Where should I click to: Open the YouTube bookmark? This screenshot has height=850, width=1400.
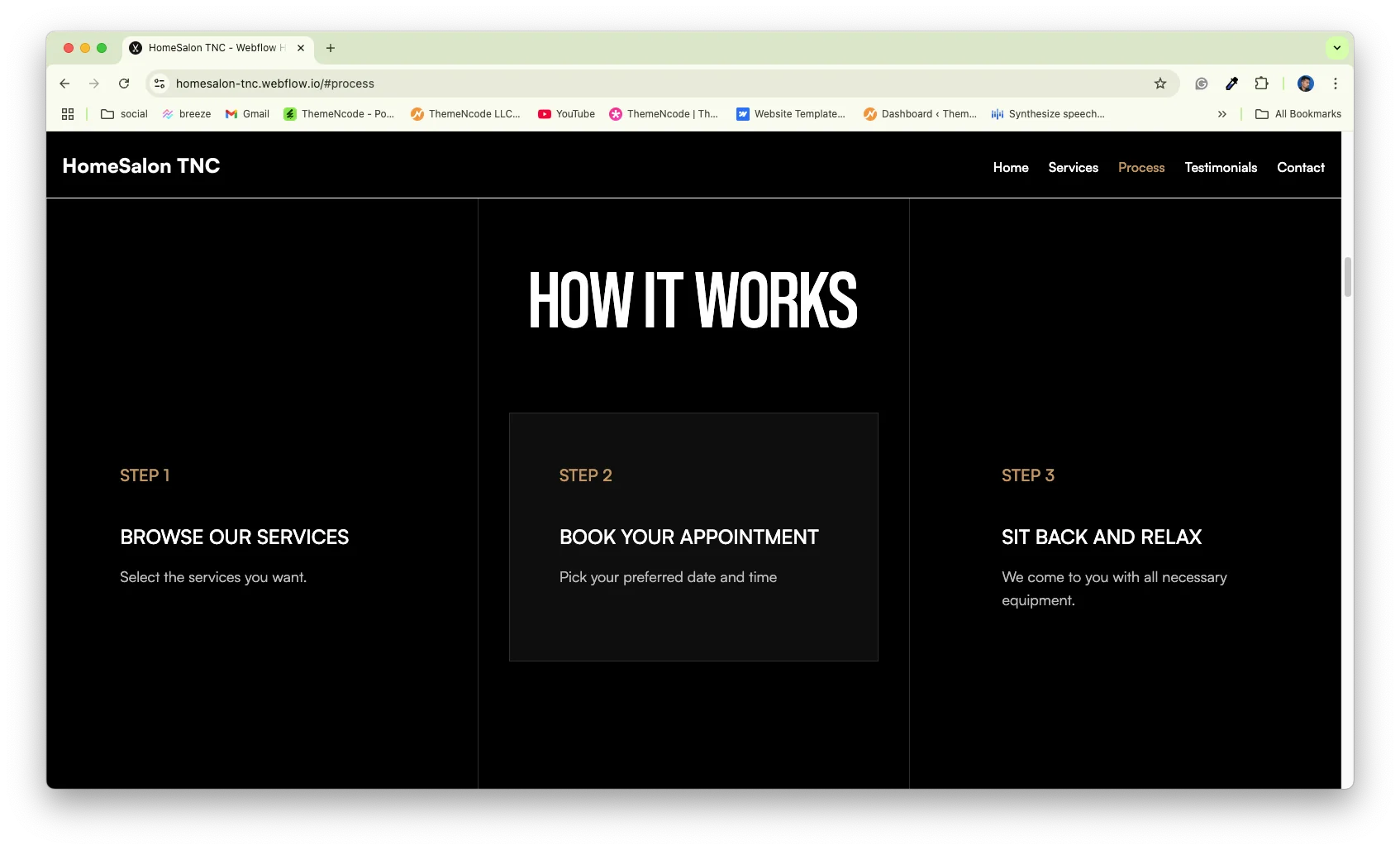point(566,114)
